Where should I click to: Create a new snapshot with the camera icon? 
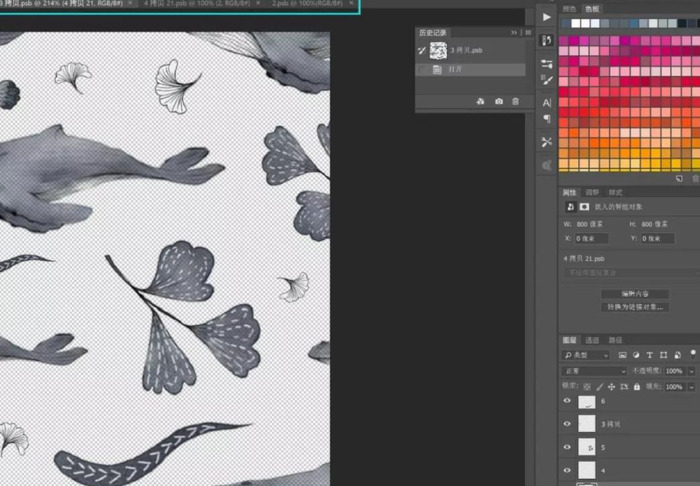tap(498, 101)
